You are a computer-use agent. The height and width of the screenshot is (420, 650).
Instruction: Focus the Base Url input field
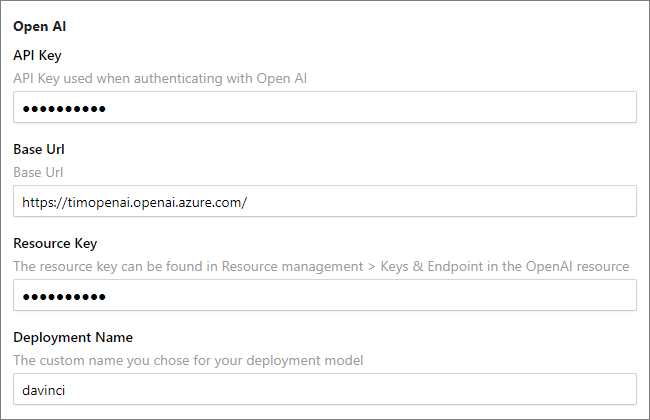pyautogui.click(x=325, y=201)
